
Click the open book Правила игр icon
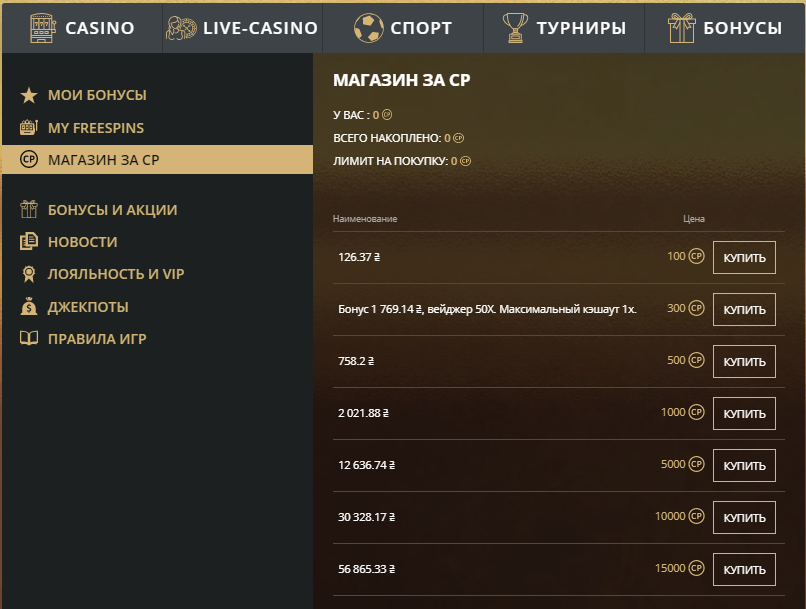point(29,338)
